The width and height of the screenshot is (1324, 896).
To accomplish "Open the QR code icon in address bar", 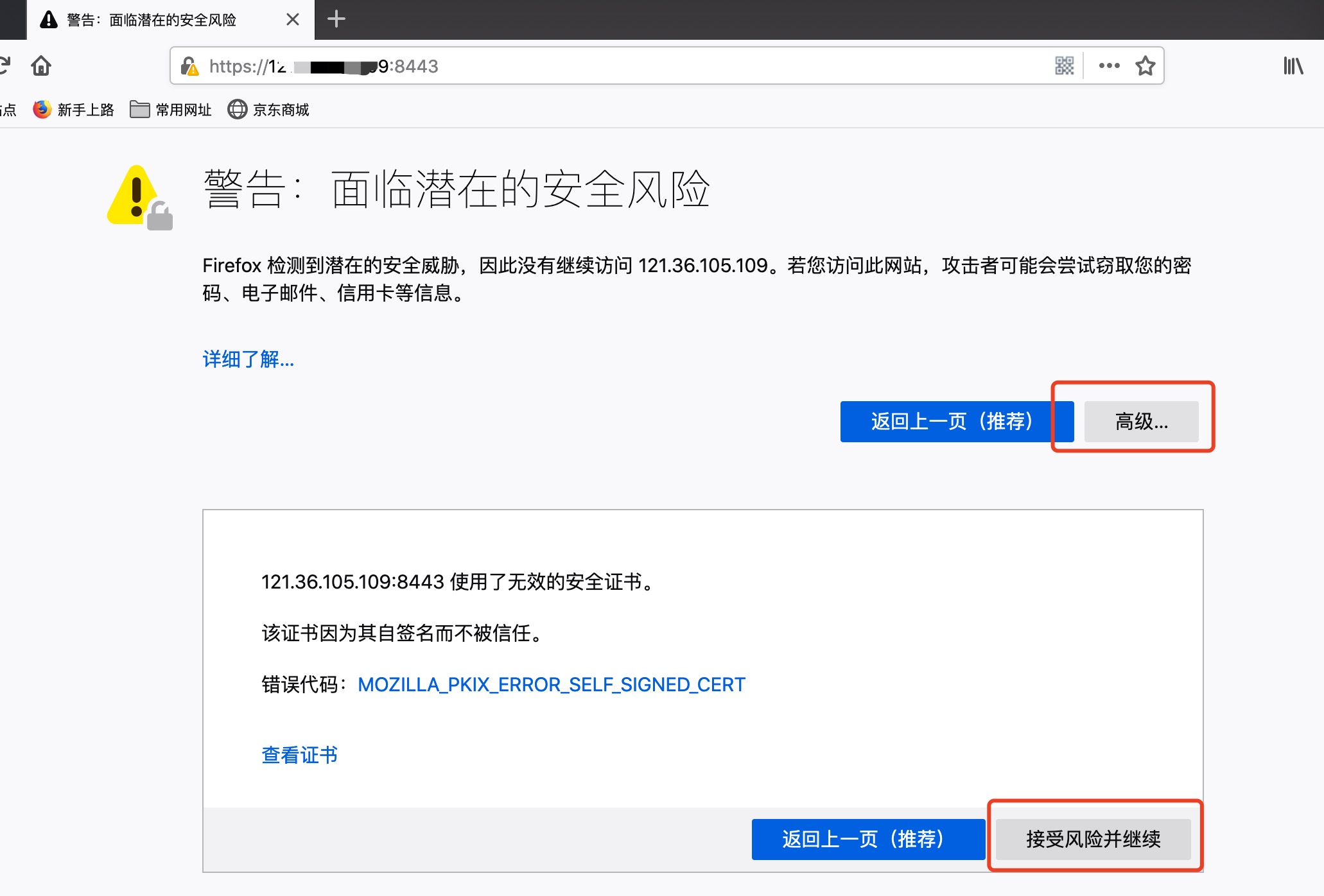I will pos(1064,65).
